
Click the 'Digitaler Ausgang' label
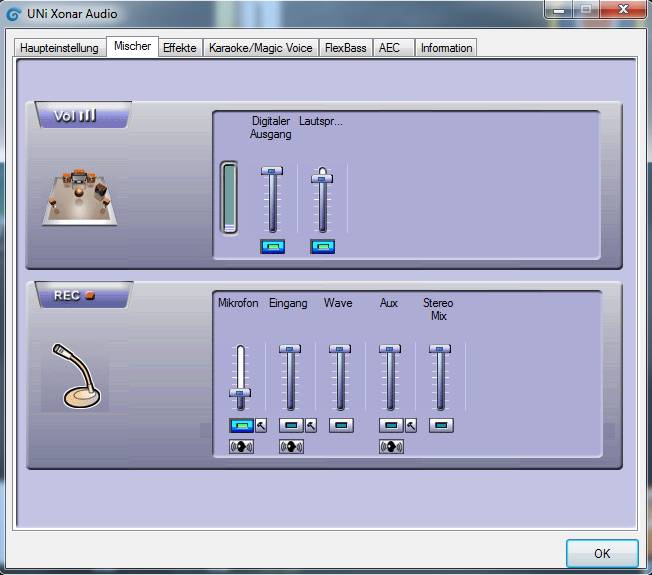pyautogui.click(x=271, y=128)
